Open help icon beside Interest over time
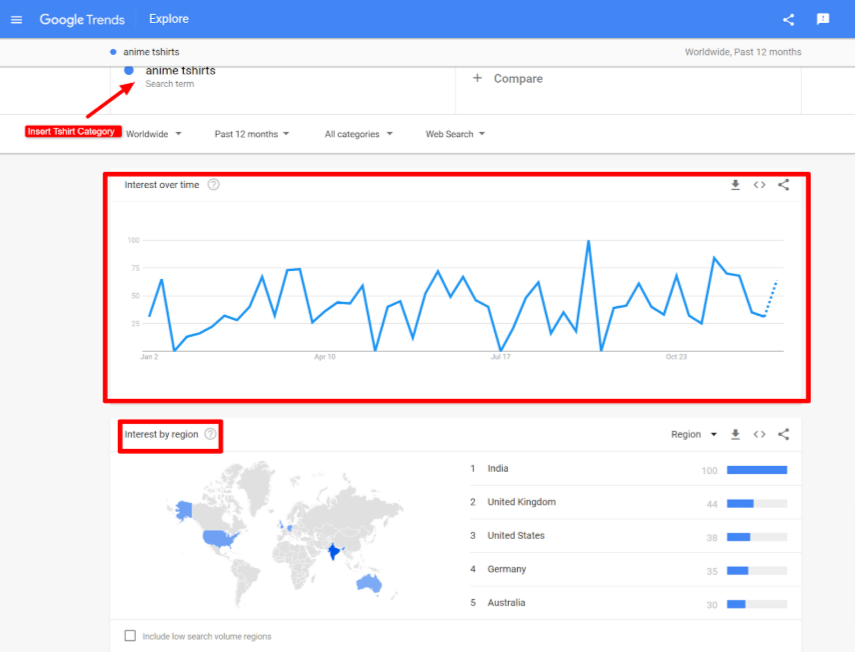855x652 pixels. click(213, 185)
